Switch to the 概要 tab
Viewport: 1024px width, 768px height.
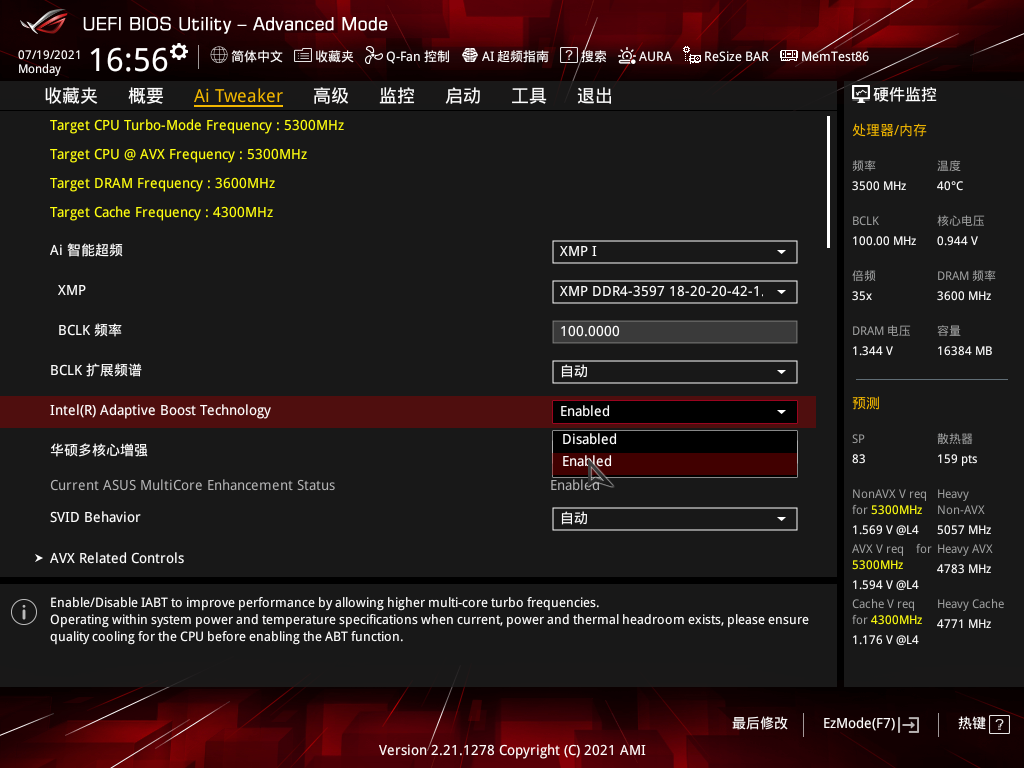[x=146, y=96]
